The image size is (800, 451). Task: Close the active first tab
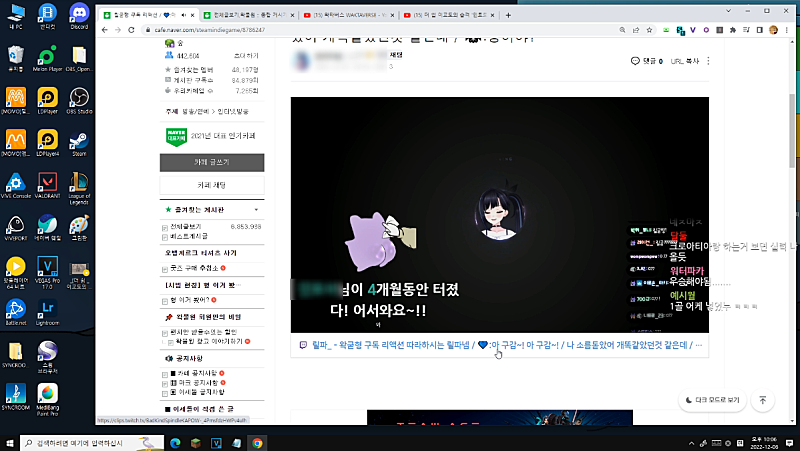tap(192, 15)
